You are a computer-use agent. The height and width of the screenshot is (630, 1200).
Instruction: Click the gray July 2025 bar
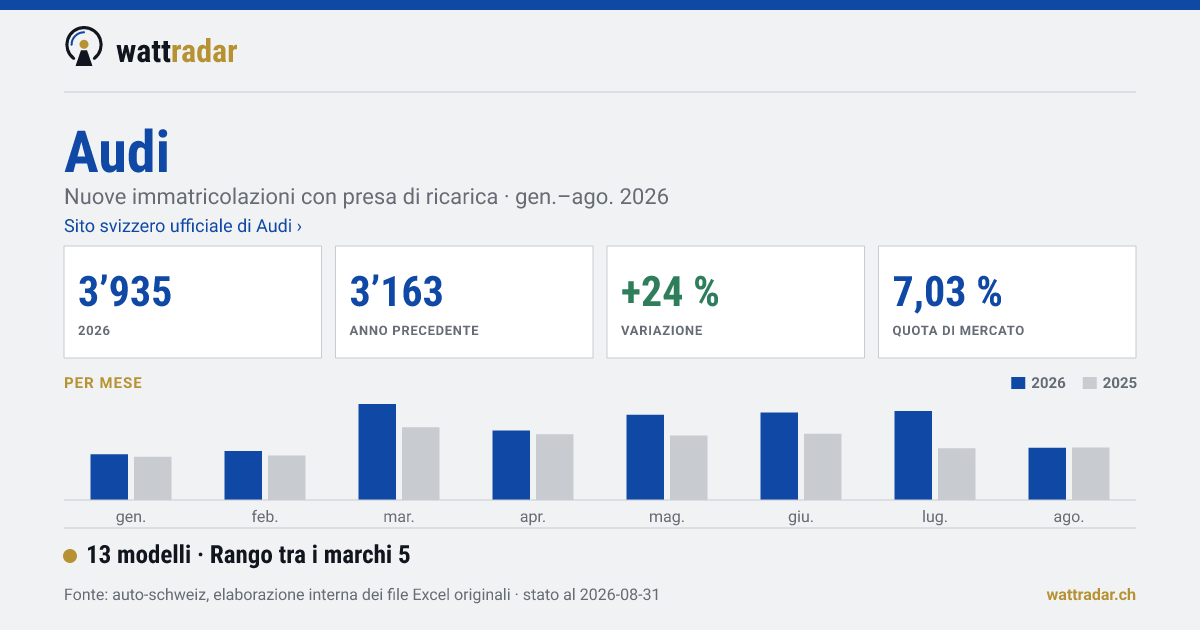957,474
